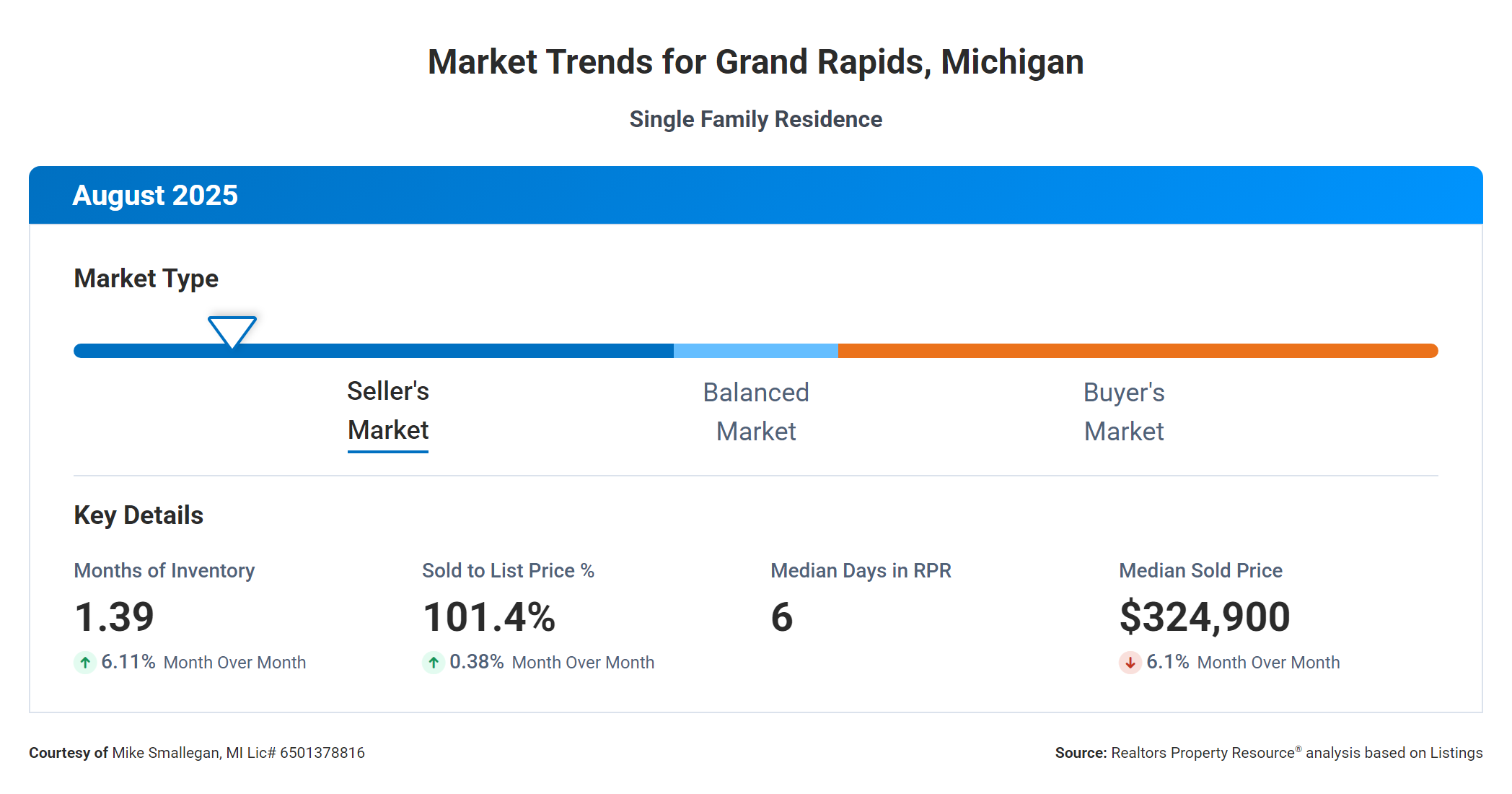Click the Market Trends for Grand Rapids title
Image resolution: width=1512 pixels, height=794 pixels.
tap(755, 62)
